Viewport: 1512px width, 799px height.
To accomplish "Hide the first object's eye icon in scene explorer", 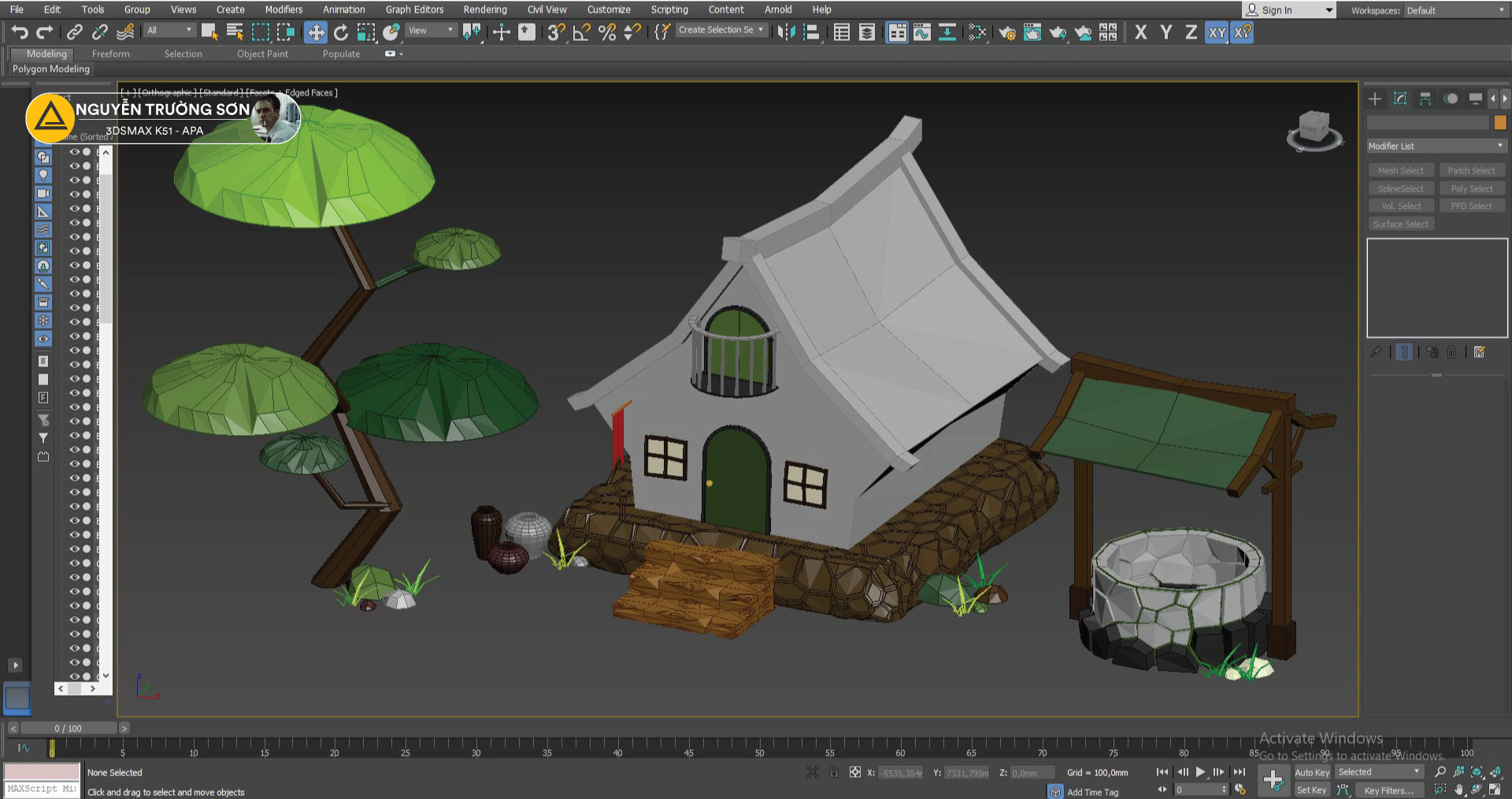I will pyautogui.click(x=75, y=152).
